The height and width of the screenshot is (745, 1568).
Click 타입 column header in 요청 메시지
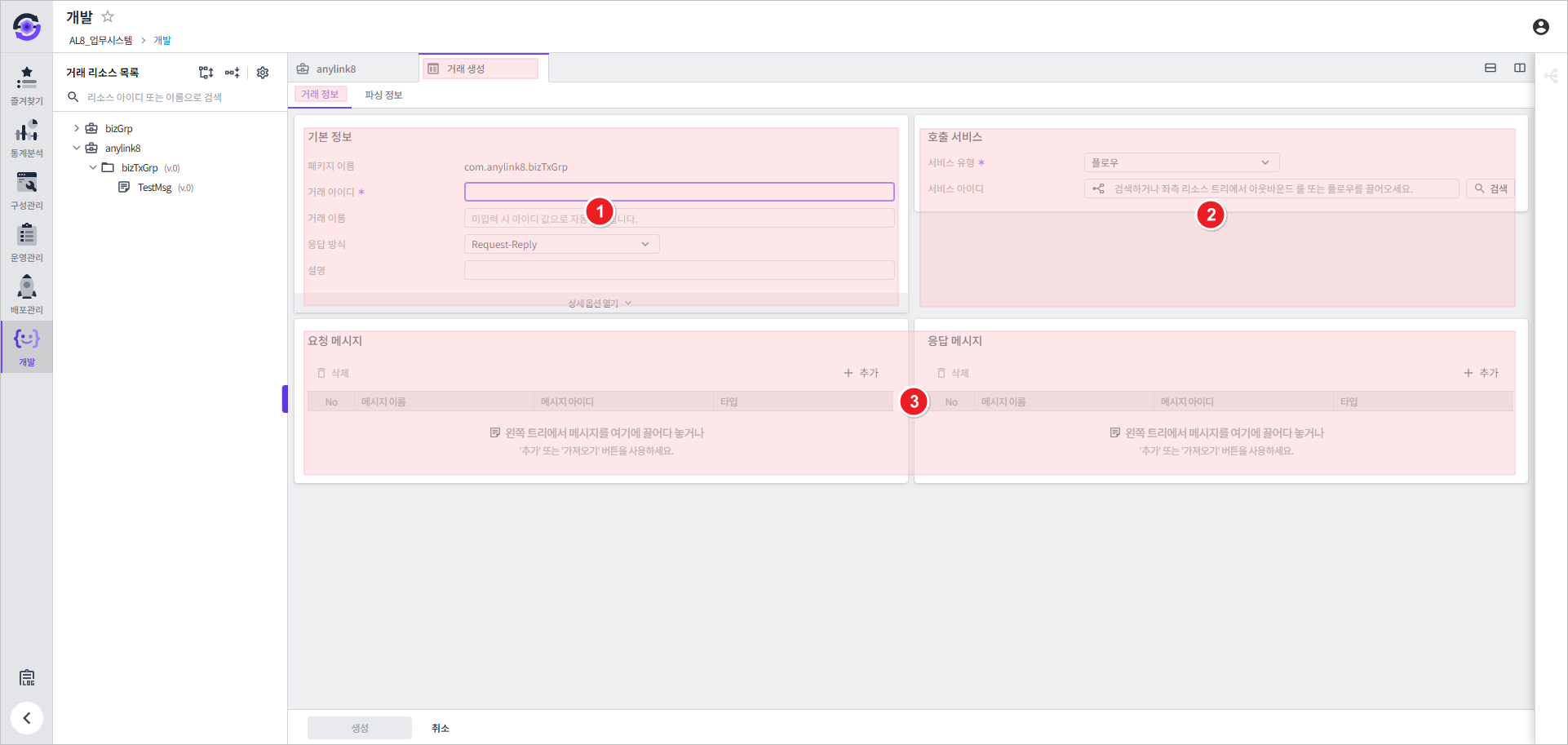(x=803, y=401)
